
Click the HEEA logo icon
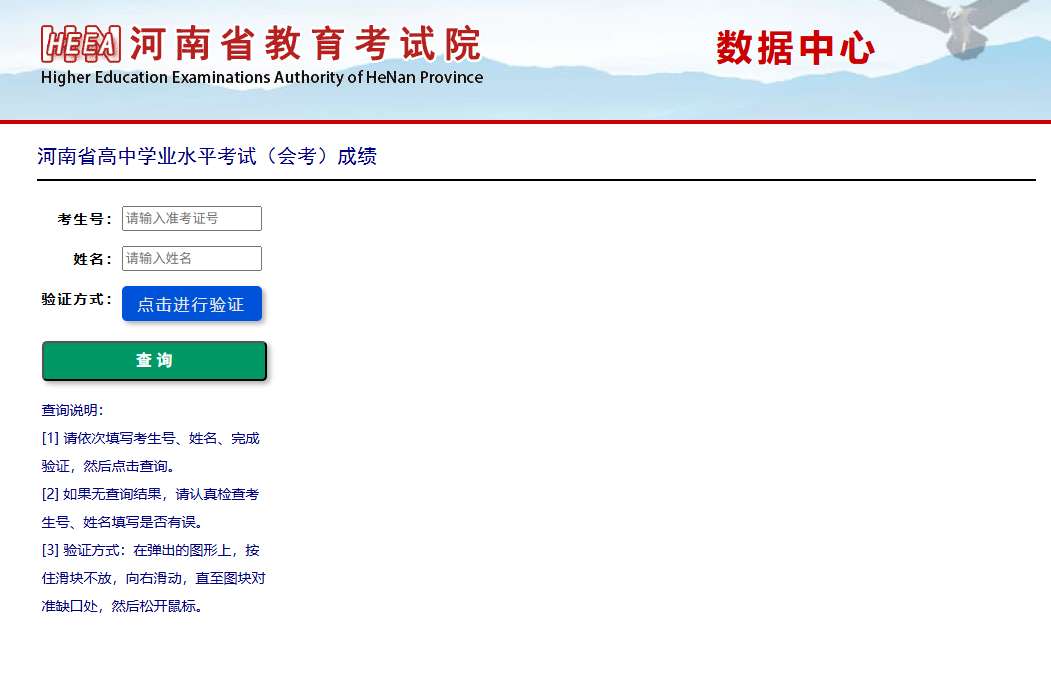pos(81,44)
